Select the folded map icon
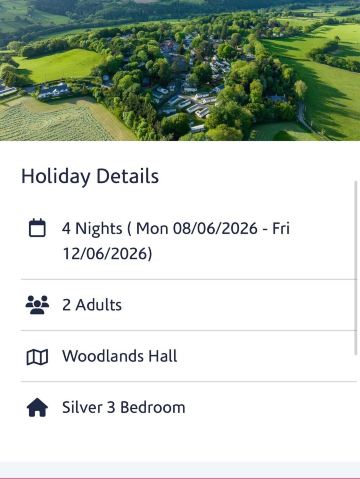The image size is (360, 479). pos(37,357)
